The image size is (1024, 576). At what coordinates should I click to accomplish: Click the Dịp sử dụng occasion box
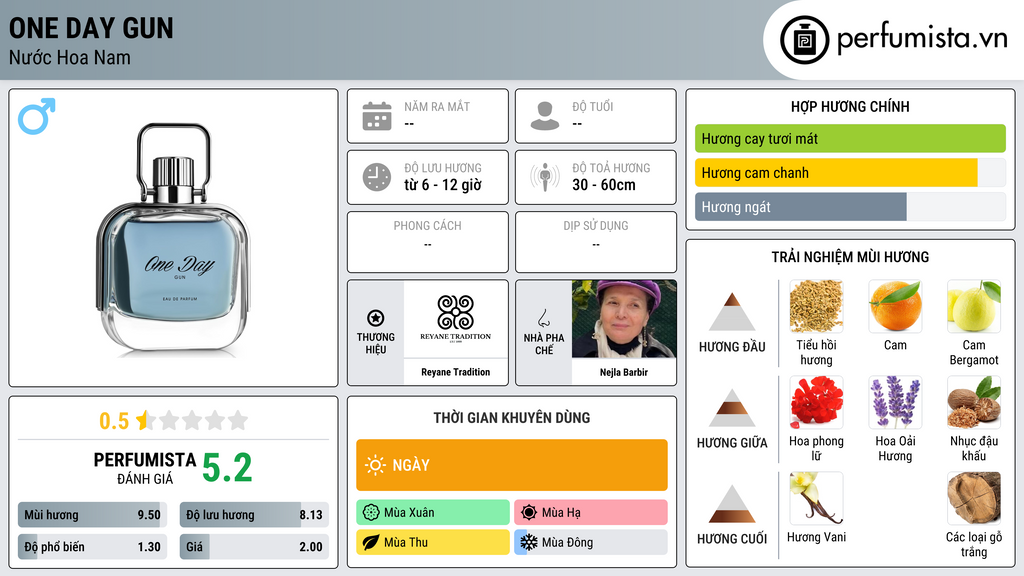(596, 242)
